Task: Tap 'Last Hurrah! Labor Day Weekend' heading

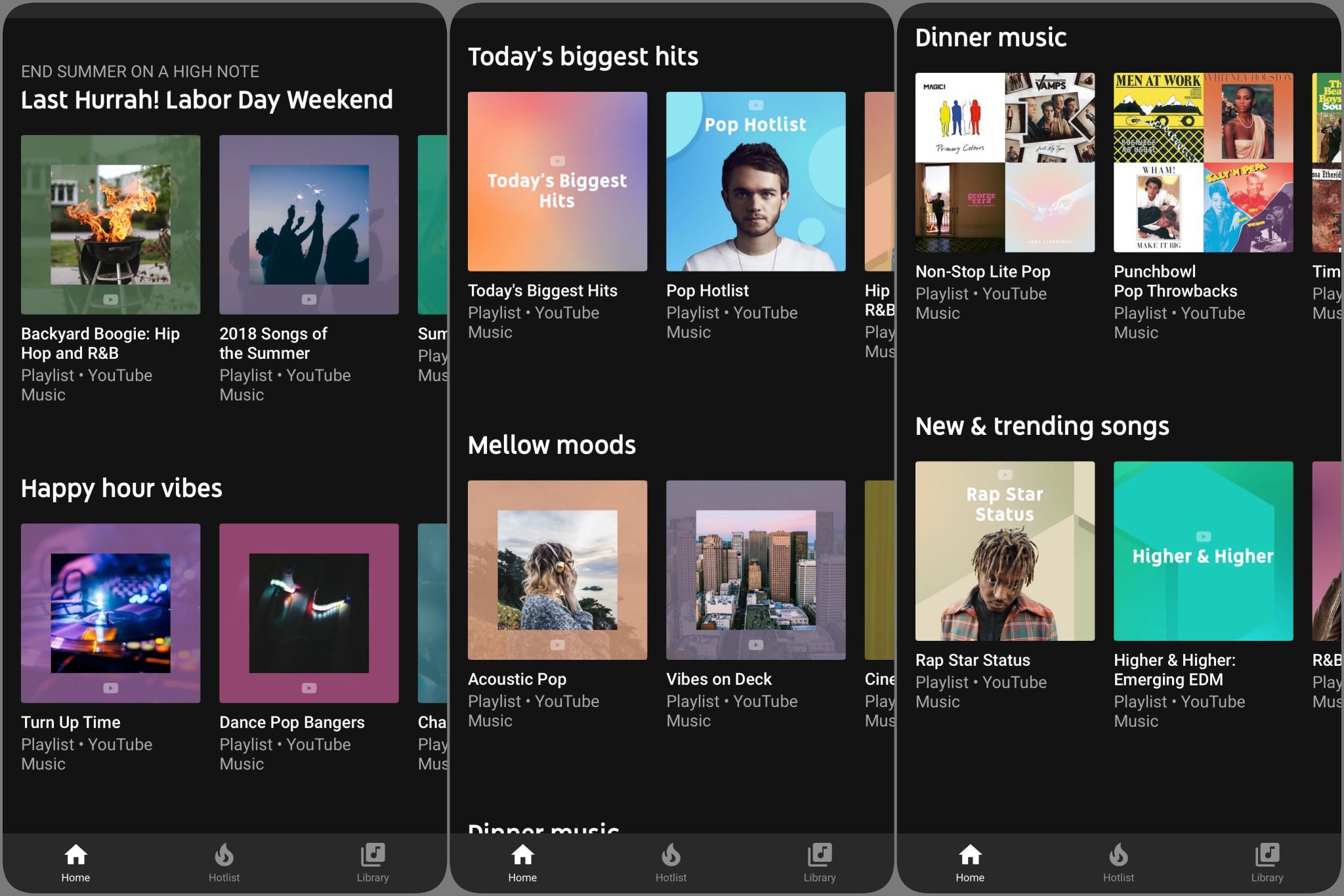Action: click(207, 100)
